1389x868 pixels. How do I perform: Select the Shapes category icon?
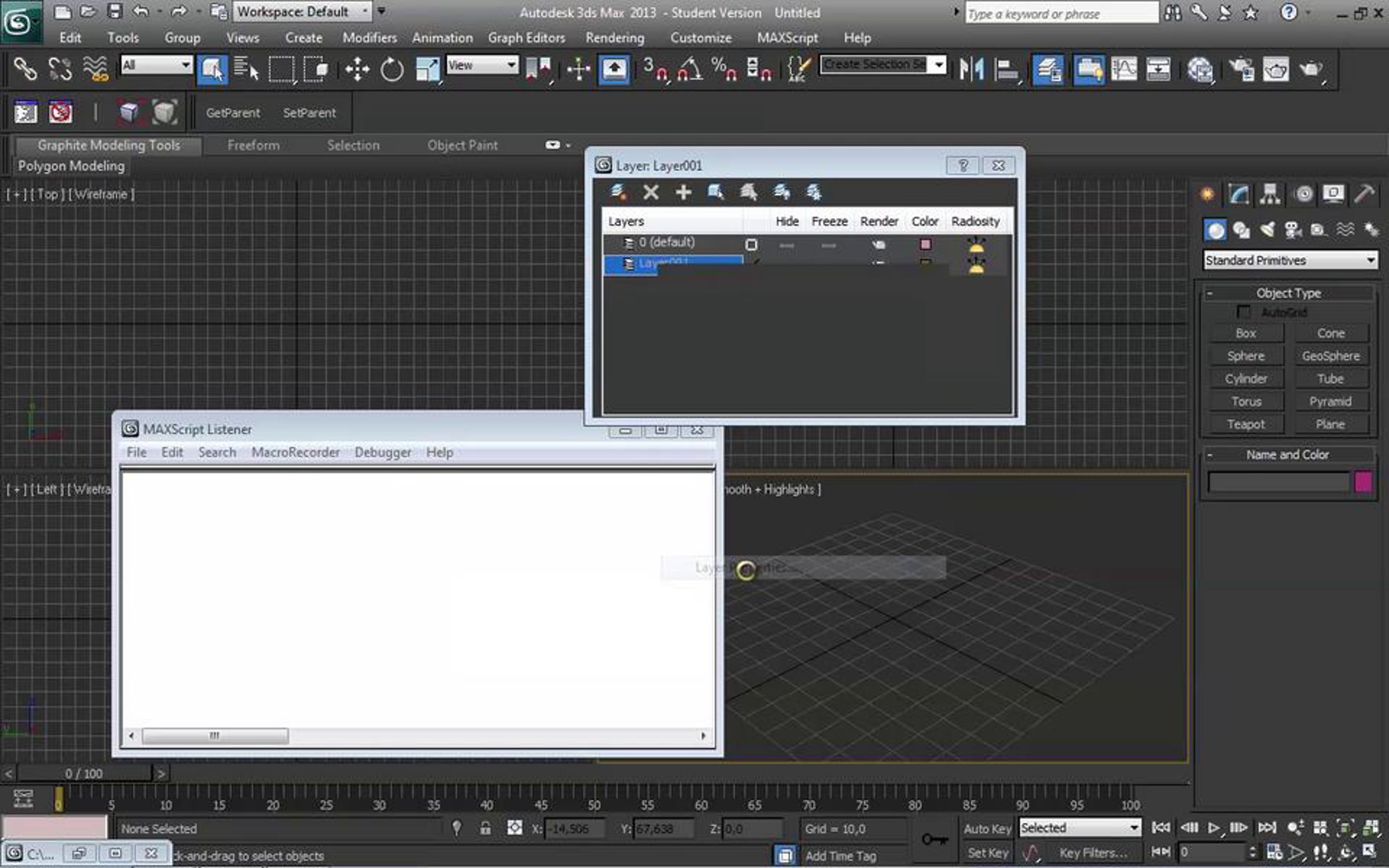point(1241,230)
